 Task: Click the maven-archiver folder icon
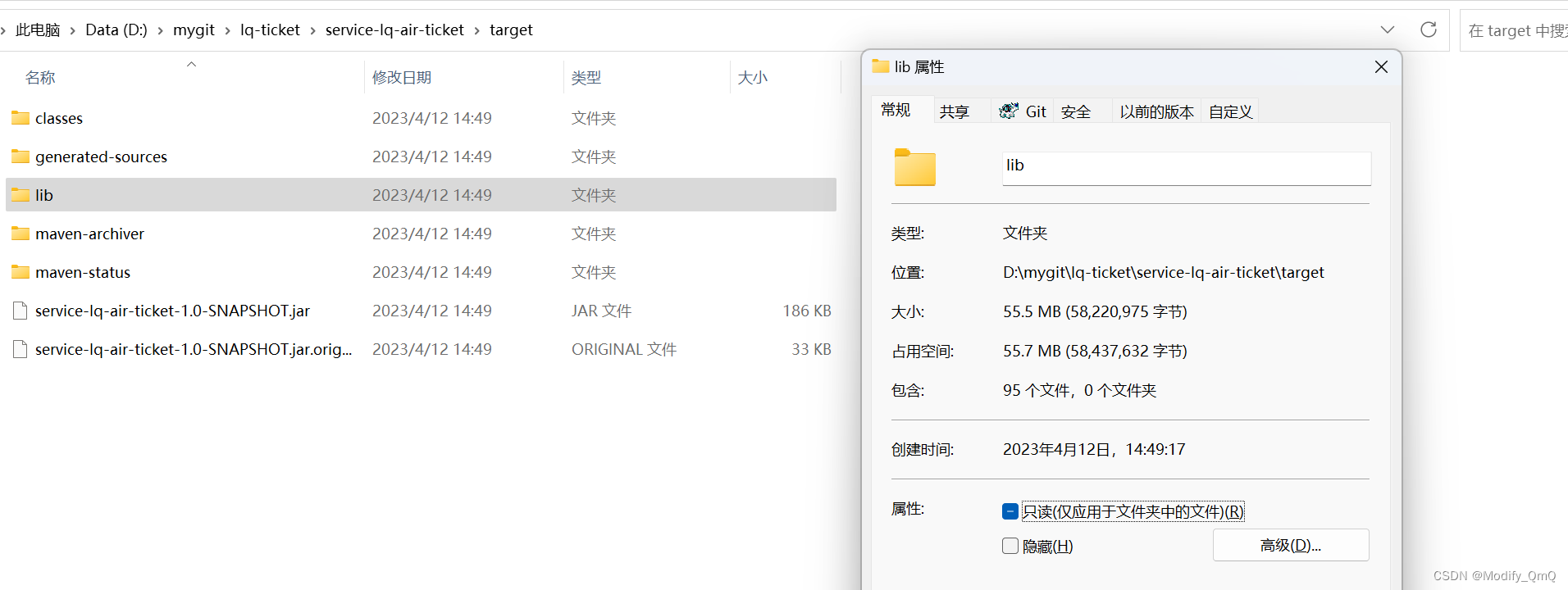(21, 234)
